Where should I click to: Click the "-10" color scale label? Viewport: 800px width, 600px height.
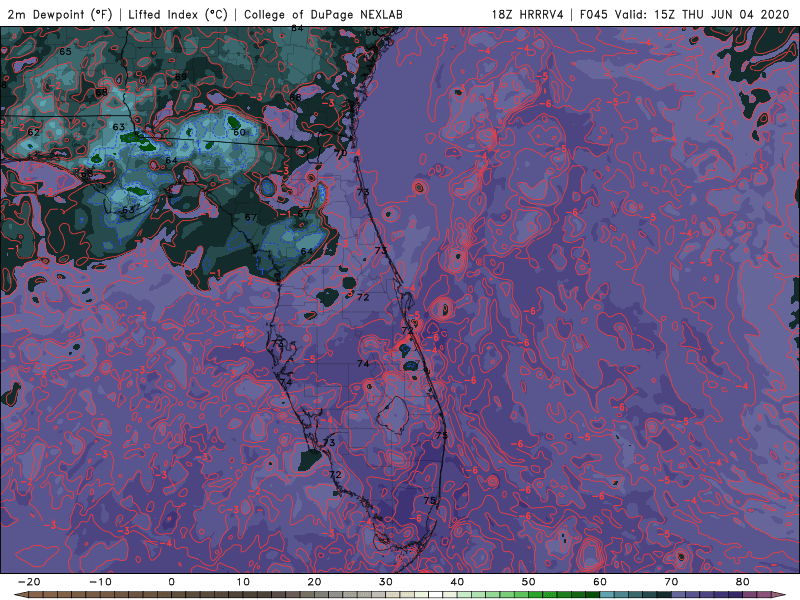(100, 582)
